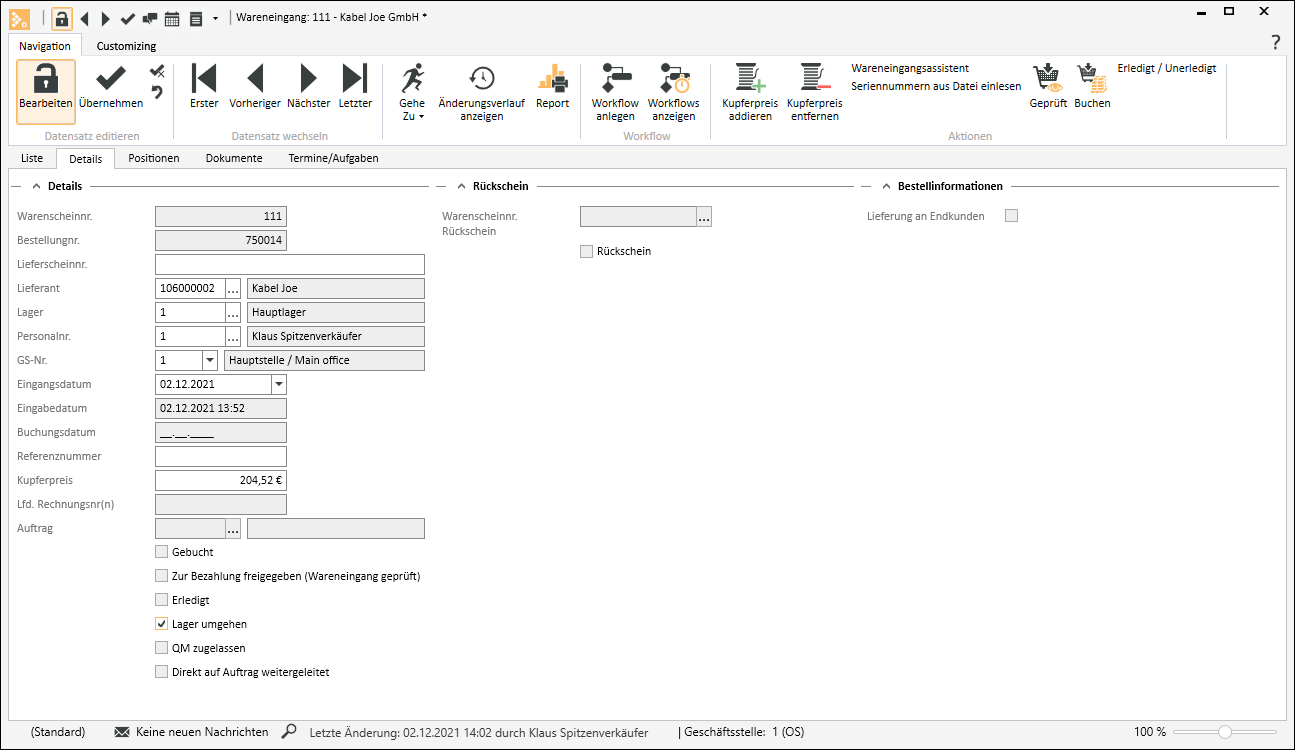This screenshot has width=1295, height=750.
Task: Open Auftrag lookup ellipsis button
Action: point(233,528)
